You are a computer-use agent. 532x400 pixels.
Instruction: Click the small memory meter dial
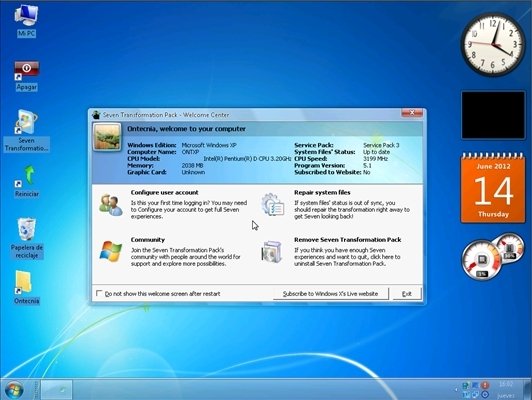[509, 248]
